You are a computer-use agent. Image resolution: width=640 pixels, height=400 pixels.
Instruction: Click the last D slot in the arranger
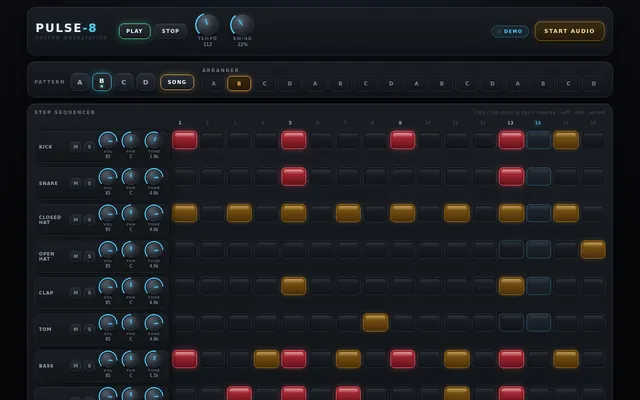pyautogui.click(x=593, y=84)
